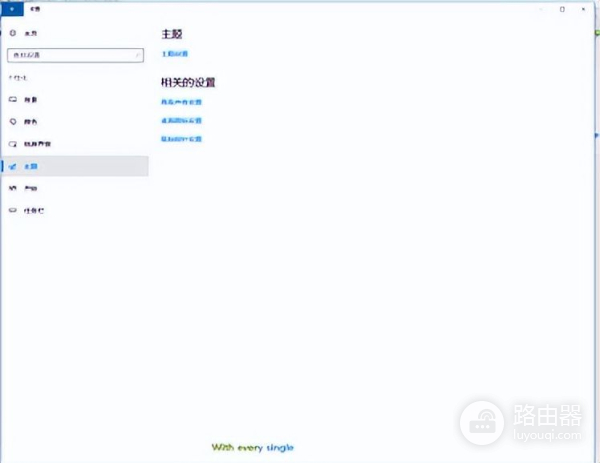Click the 相关的设置 heading
This screenshot has height=463, width=600.
(188, 82)
